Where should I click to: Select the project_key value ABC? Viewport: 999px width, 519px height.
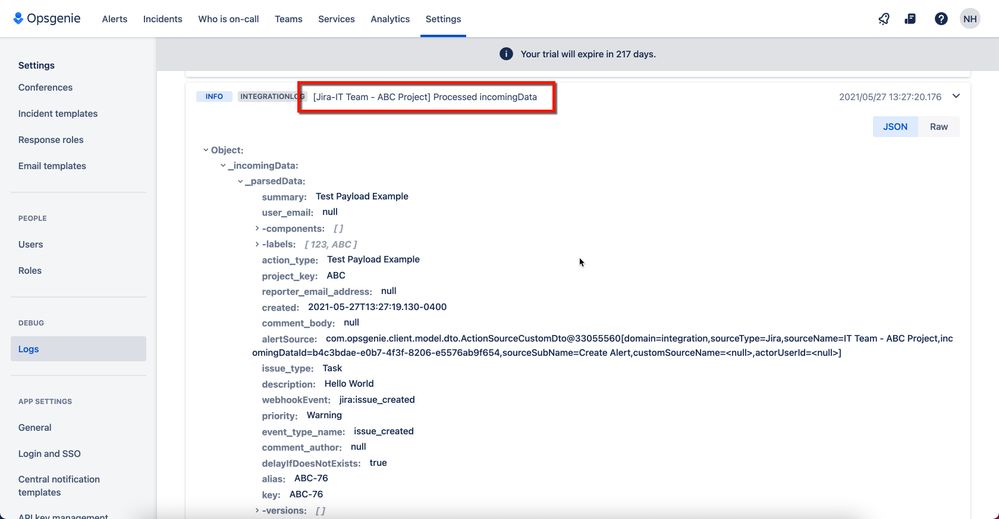[x=336, y=276]
